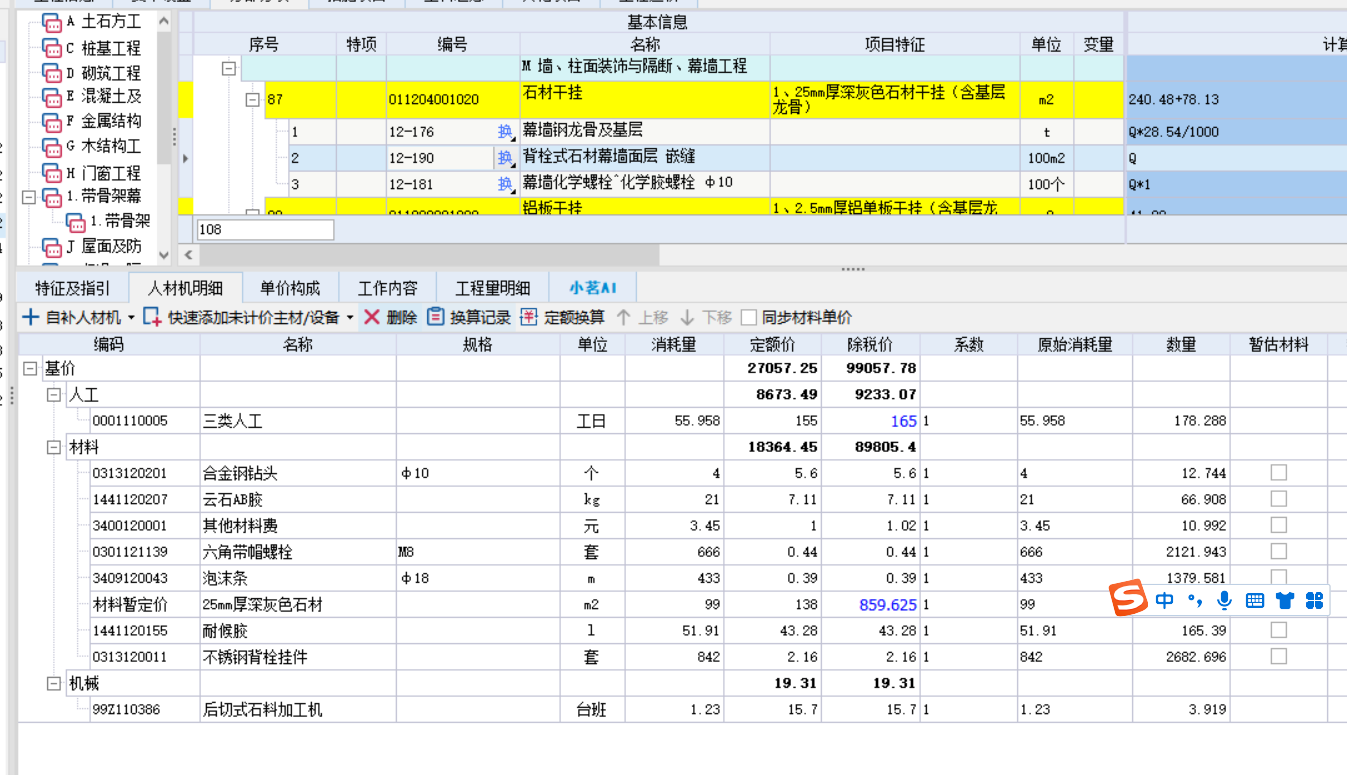Click the blue plus 自补人材机 icon
Screen dimensions: 1347x775
(x=31, y=317)
